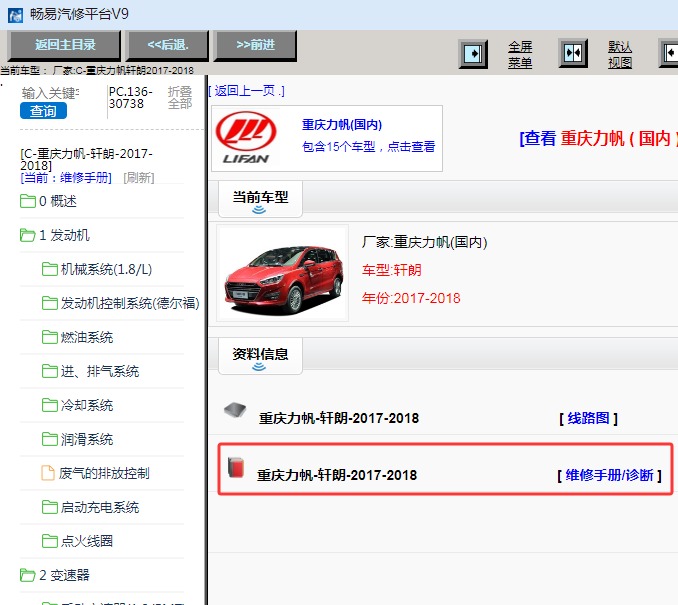Screen dimensions: 678x605
Task: Open the 0 概述 folder icon
Action: [x=28, y=201]
